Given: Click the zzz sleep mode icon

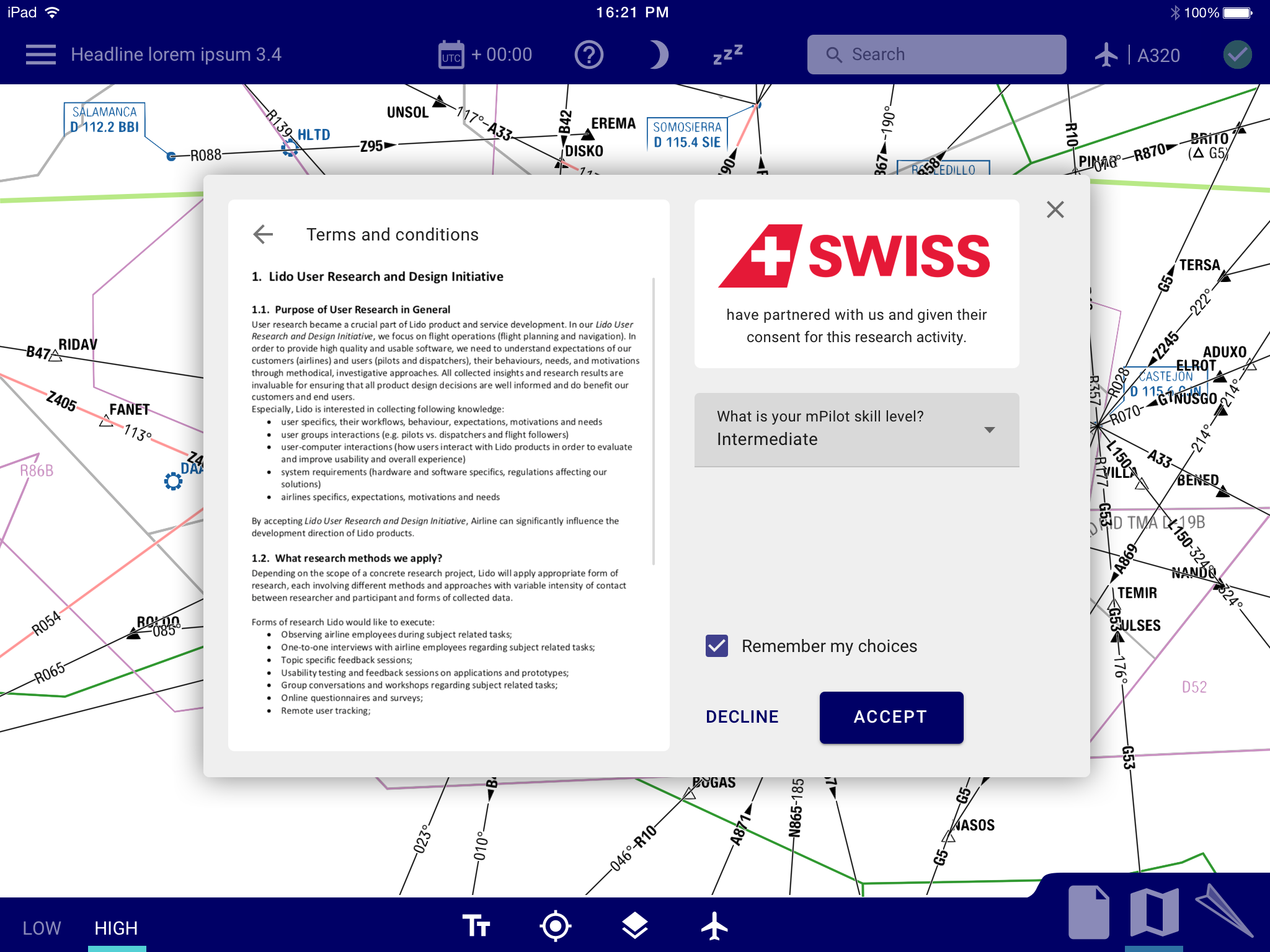Looking at the screenshot, I should pos(727,55).
